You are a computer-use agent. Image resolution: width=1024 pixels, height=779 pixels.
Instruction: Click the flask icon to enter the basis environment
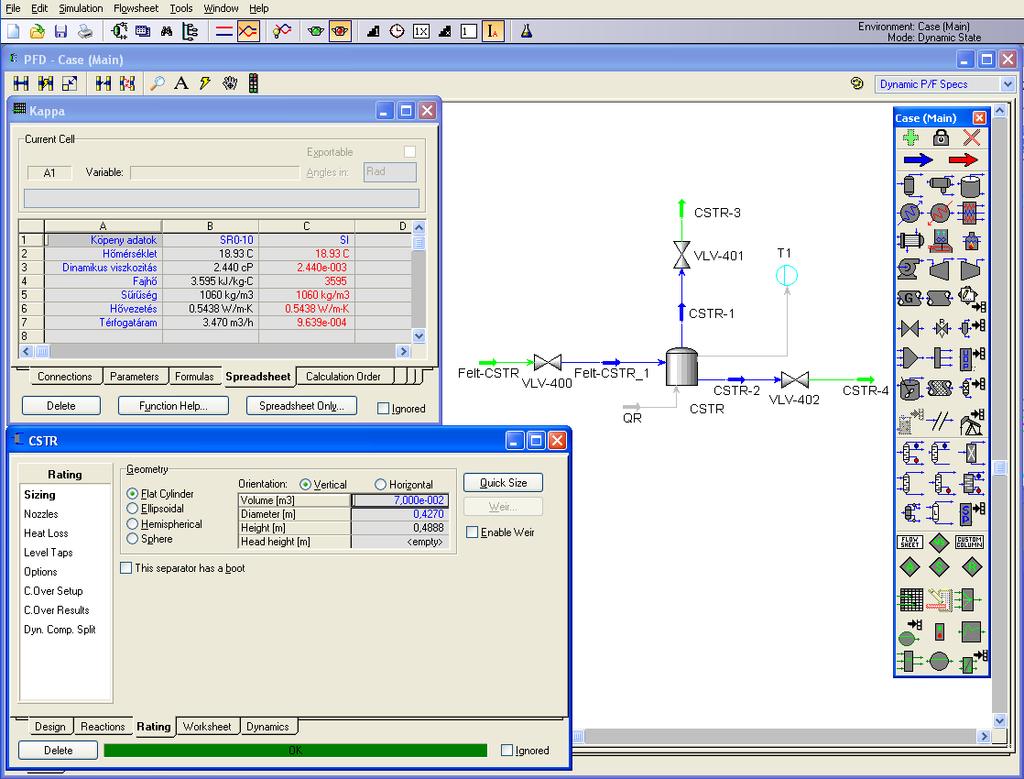point(526,31)
